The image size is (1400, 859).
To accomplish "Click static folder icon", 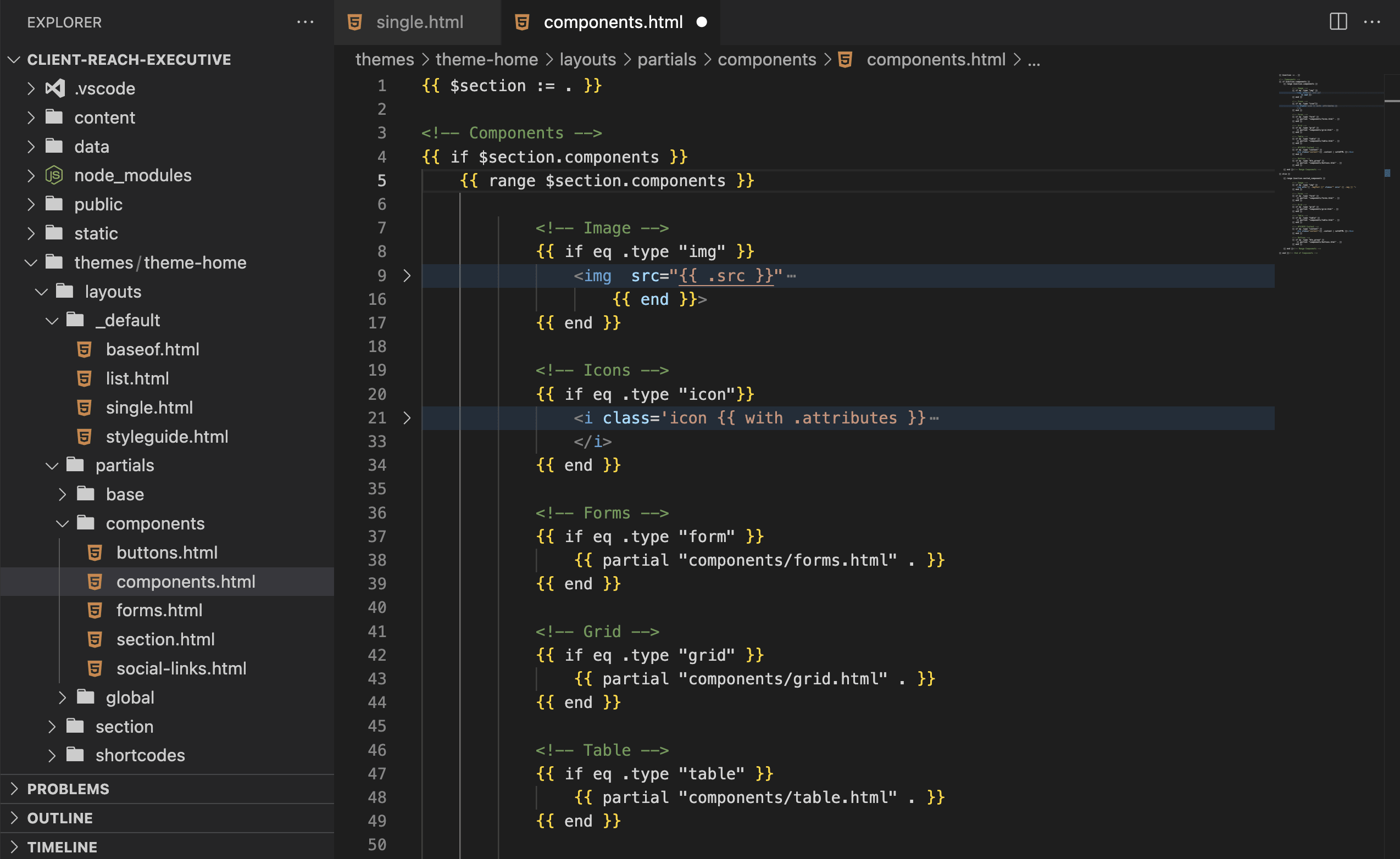I will click(54, 233).
